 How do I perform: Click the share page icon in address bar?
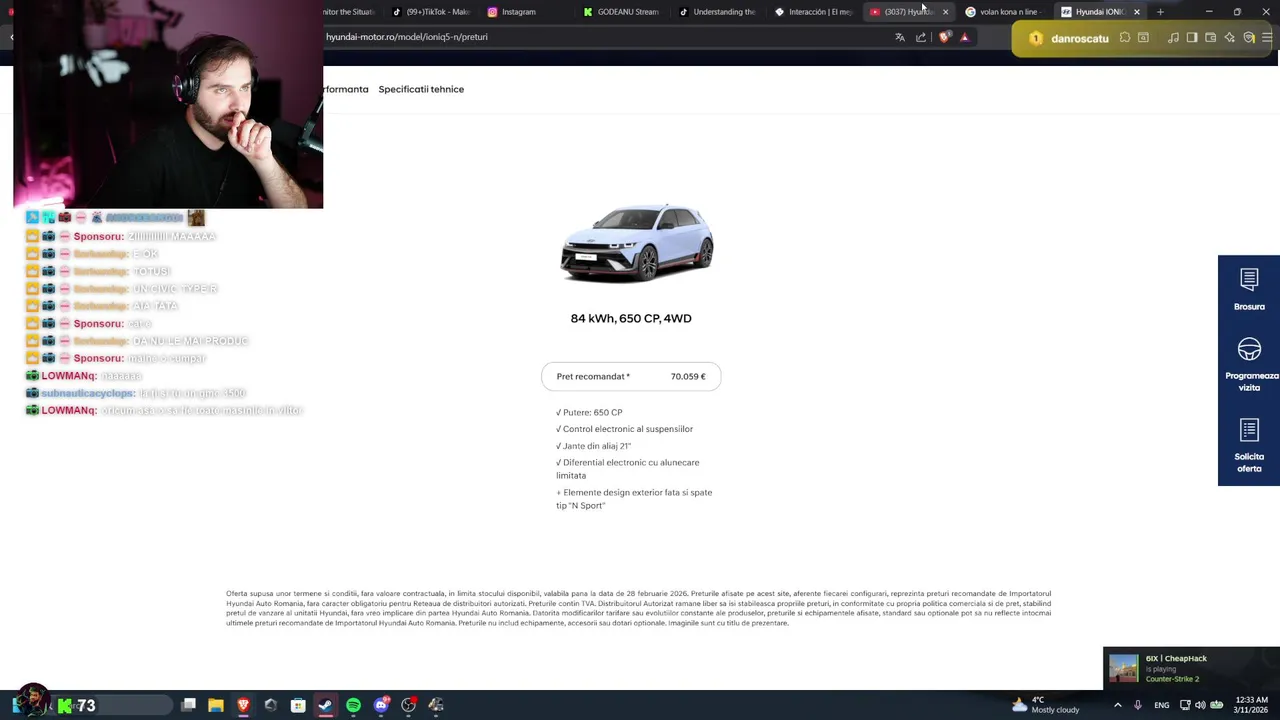(x=921, y=37)
